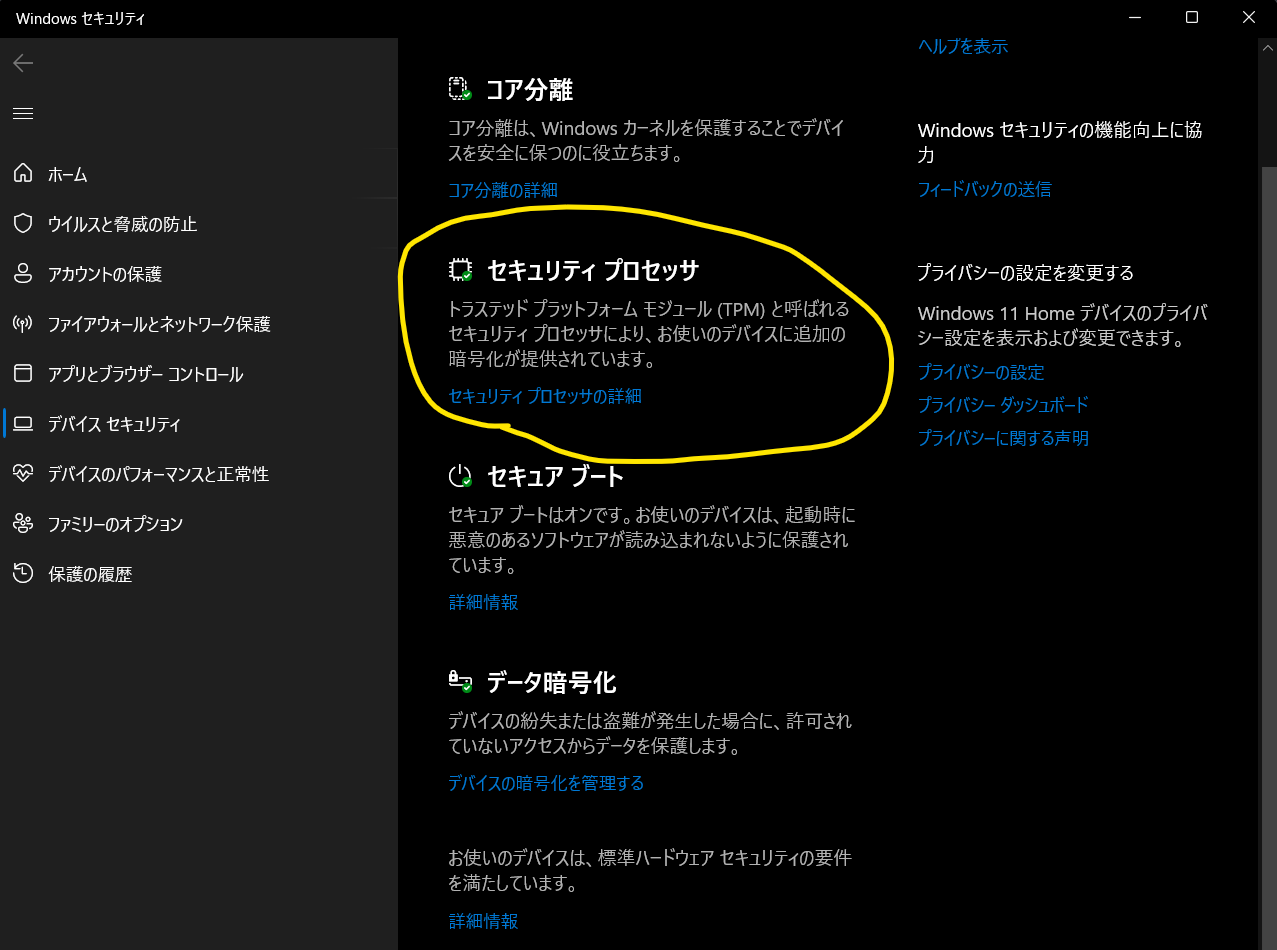Open セキュリティ プロセッサの詳細 link
This screenshot has width=1277, height=950.
545,396
